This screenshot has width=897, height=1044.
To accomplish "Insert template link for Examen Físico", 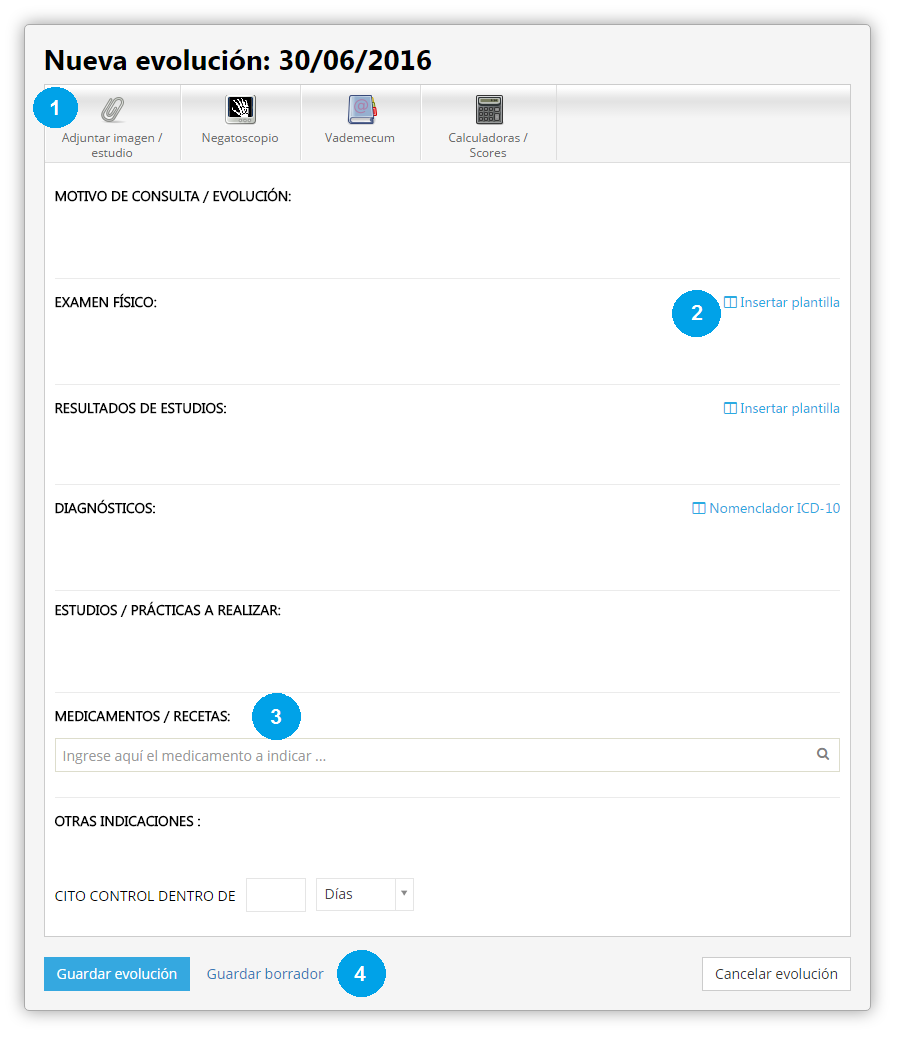I will [789, 302].
